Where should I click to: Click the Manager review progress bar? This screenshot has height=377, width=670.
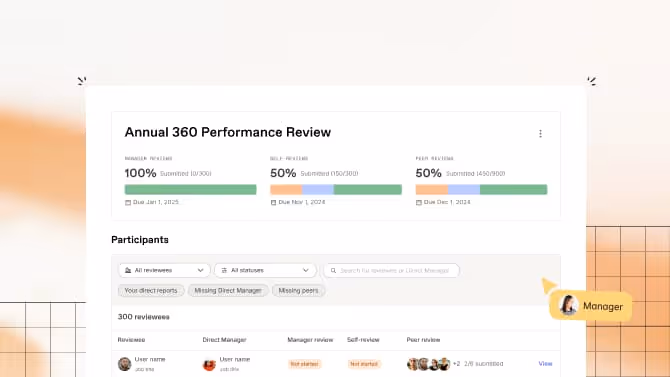point(191,189)
